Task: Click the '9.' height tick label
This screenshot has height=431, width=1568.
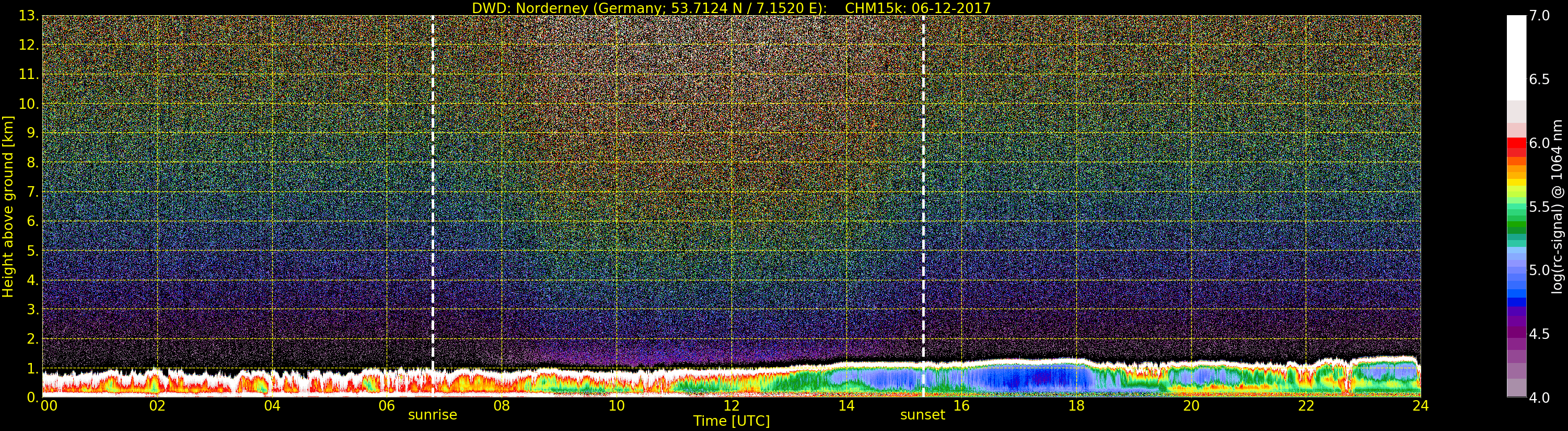Action: [x=32, y=133]
